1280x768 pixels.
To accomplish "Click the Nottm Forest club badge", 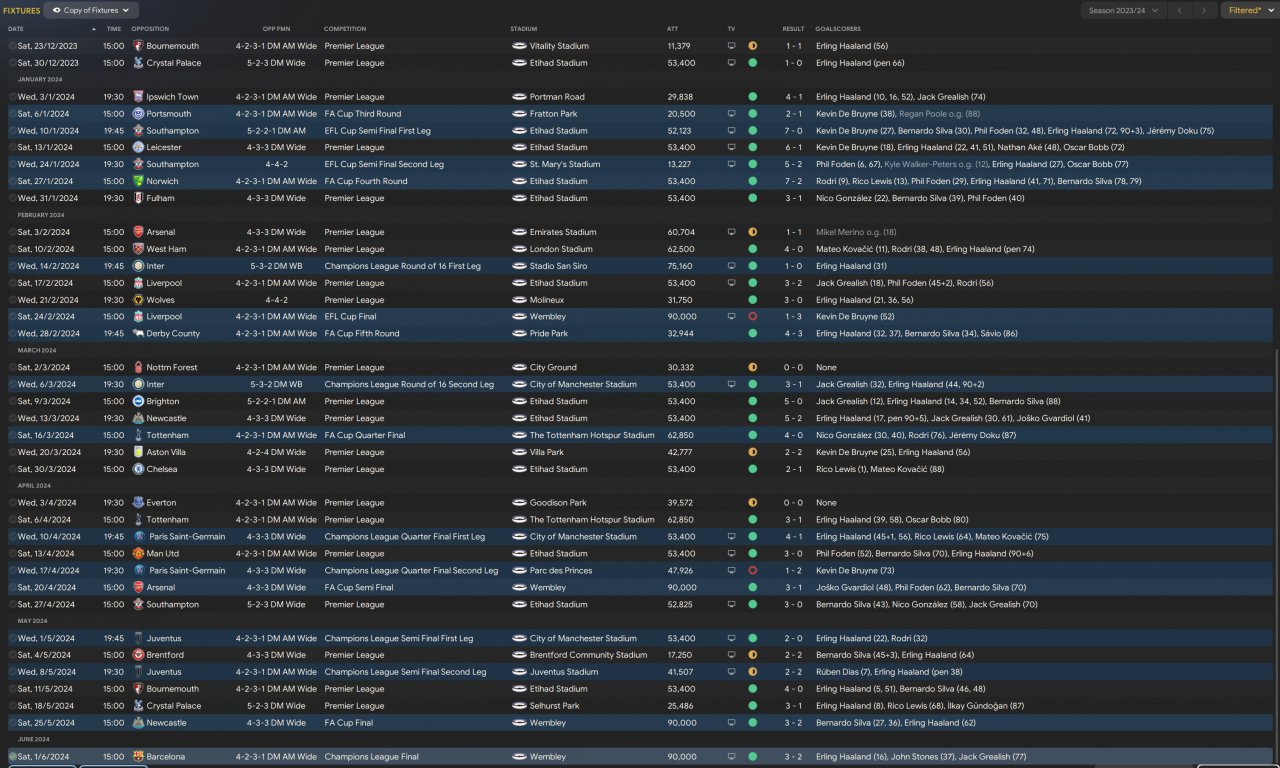I will [138, 367].
